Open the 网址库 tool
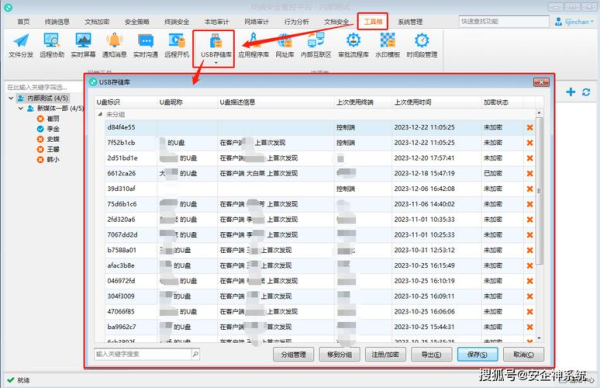This screenshot has height=388, width=600. click(285, 45)
